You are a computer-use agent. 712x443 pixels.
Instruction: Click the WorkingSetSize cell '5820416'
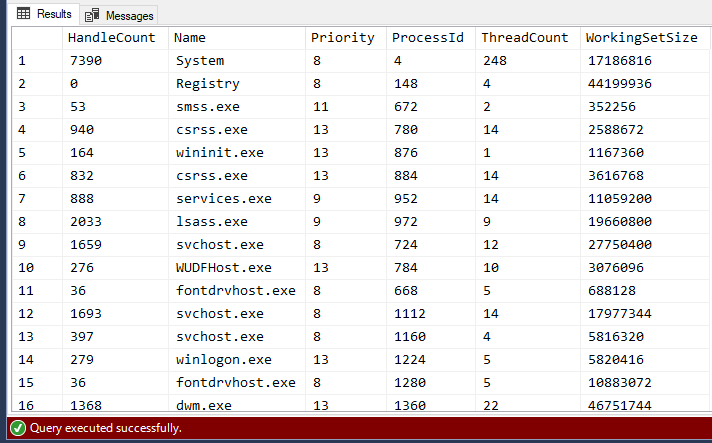645,360
